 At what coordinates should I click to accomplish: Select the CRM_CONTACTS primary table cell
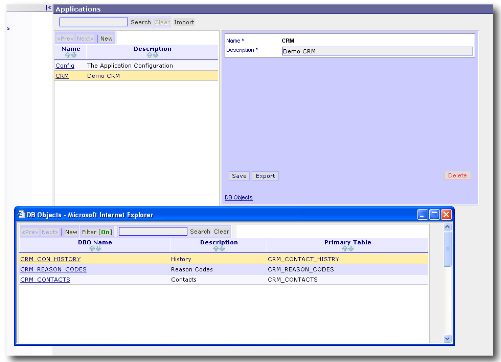click(x=292, y=280)
